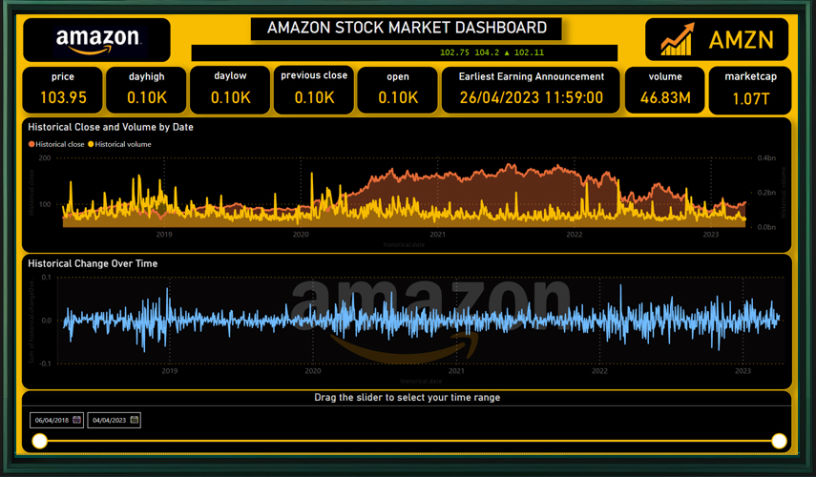Click the orange Historical close legend dot
Viewport: 816px width, 477px height.
tap(32, 145)
